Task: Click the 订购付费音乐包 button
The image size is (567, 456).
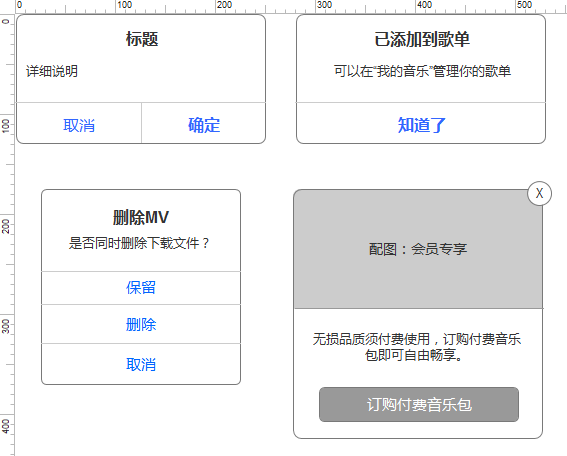Action: click(x=419, y=404)
